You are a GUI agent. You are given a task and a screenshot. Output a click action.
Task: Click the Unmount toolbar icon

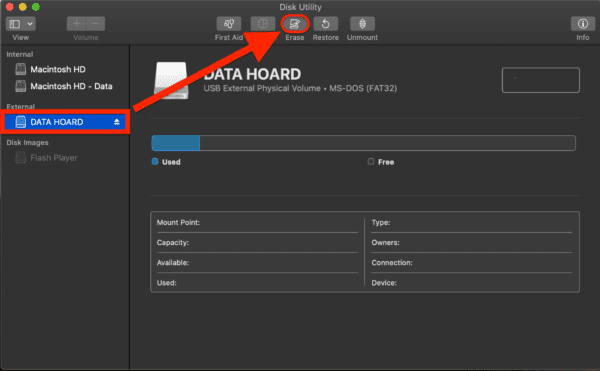(362, 24)
